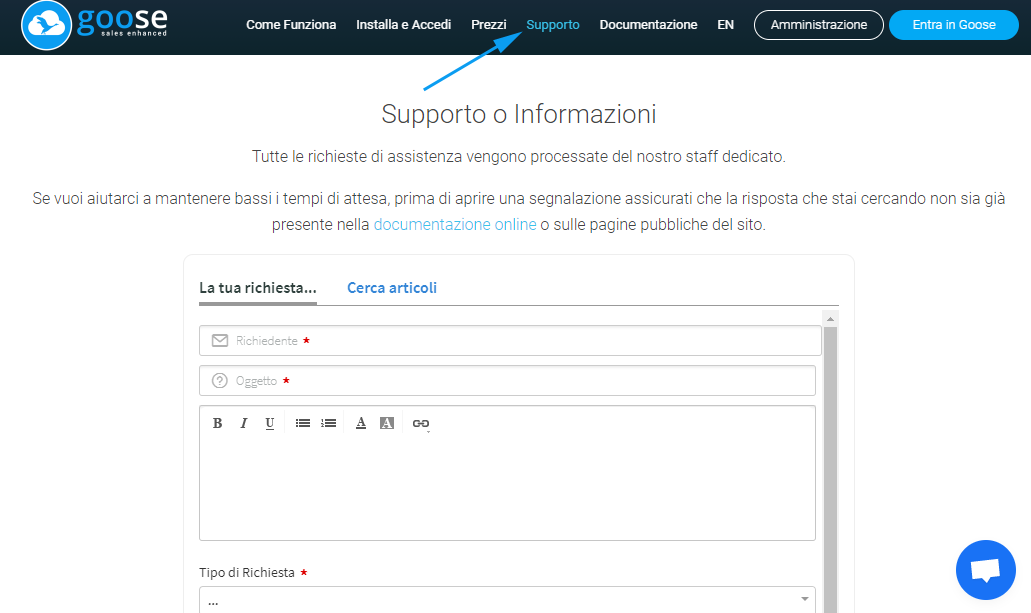The image size is (1031, 613).
Task: Switch site language to EN
Action: pos(725,25)
